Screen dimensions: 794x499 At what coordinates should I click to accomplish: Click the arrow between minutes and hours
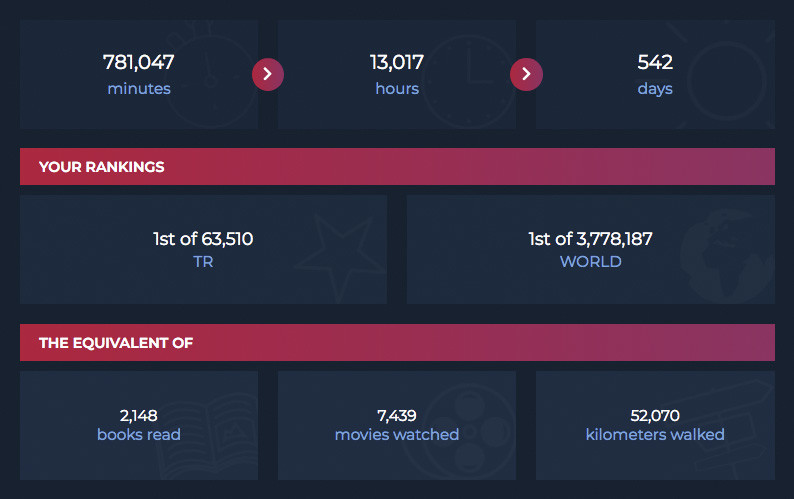click(268, 74)
